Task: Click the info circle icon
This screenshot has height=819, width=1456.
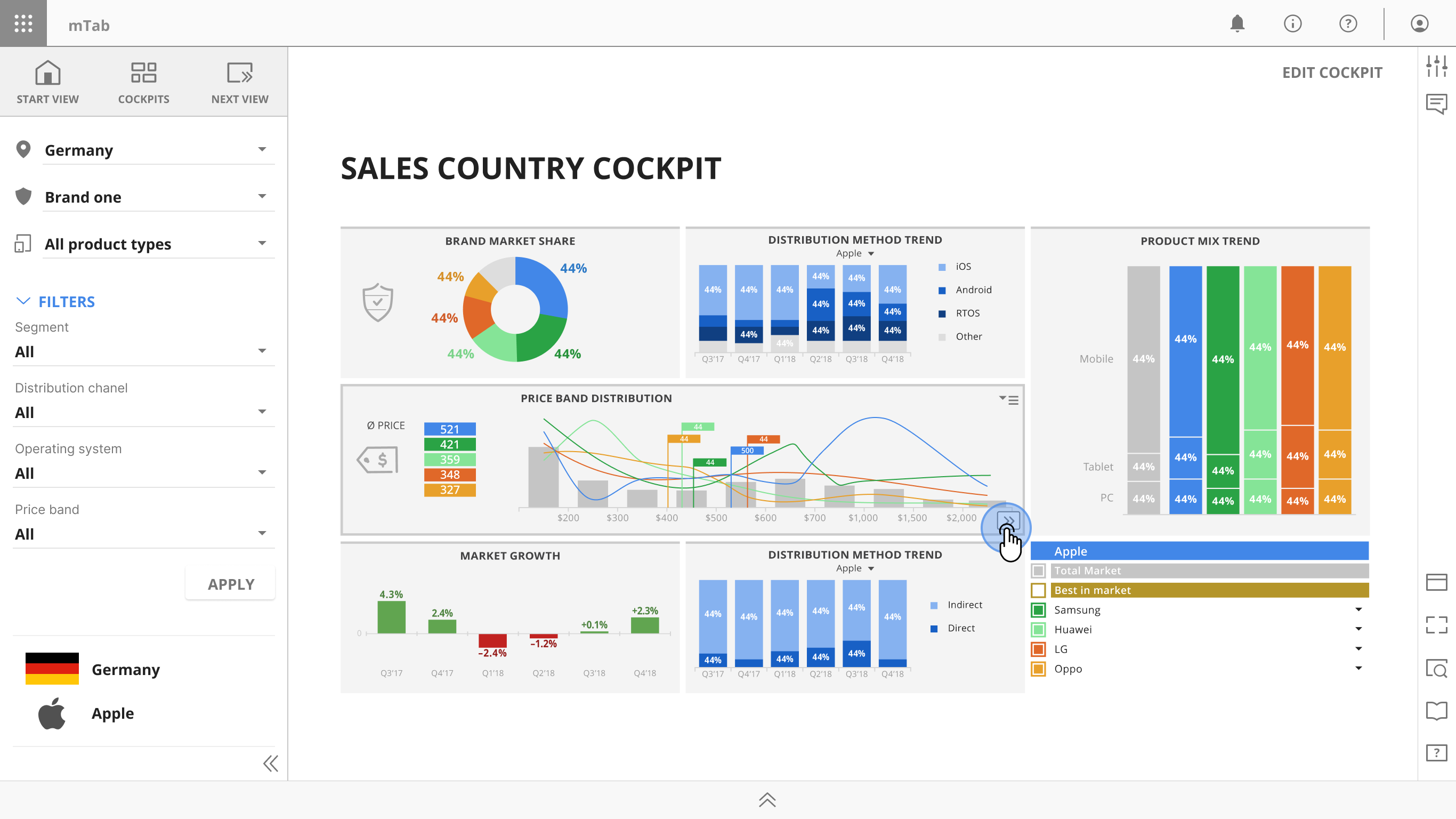Action: coord(1292,23)
